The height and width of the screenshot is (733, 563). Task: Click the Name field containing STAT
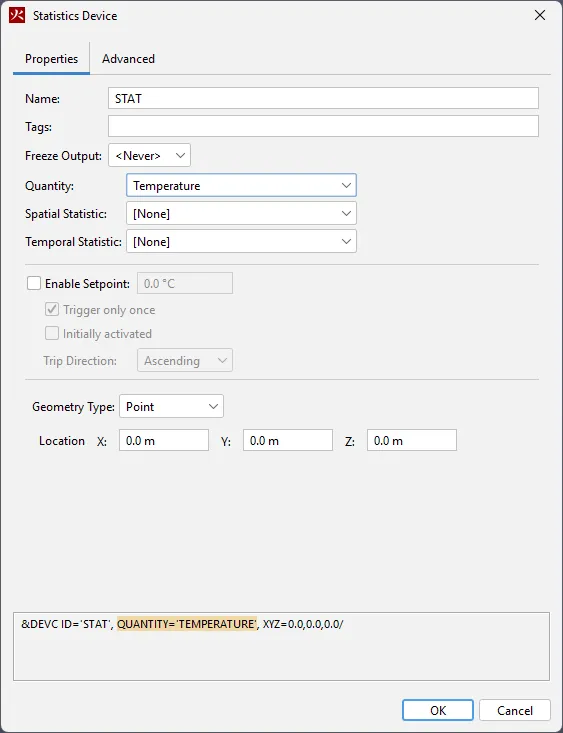[323, 99]
